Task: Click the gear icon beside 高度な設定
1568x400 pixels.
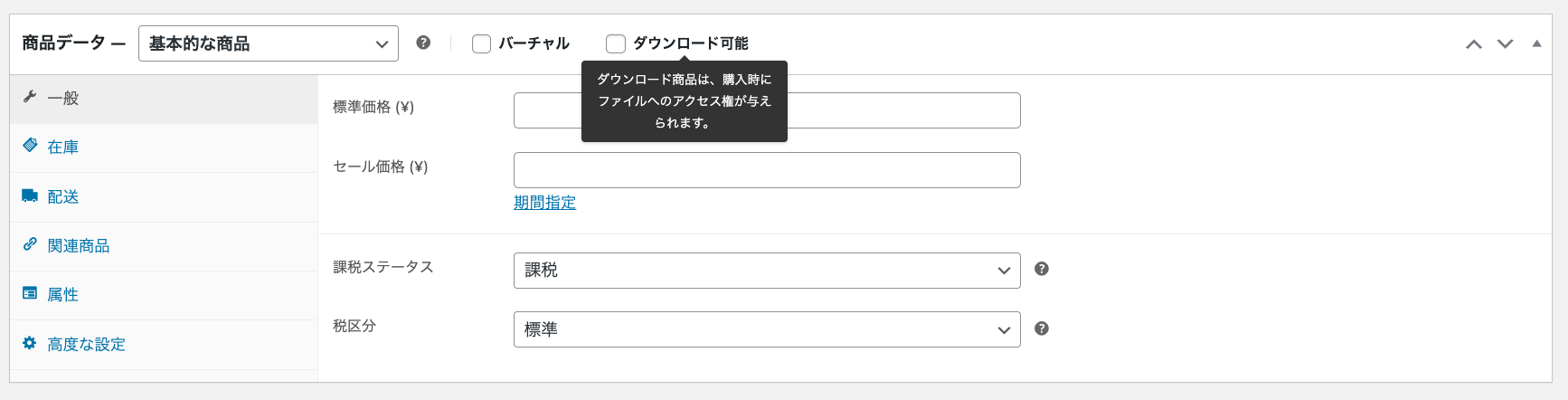Action: (30, 343)
